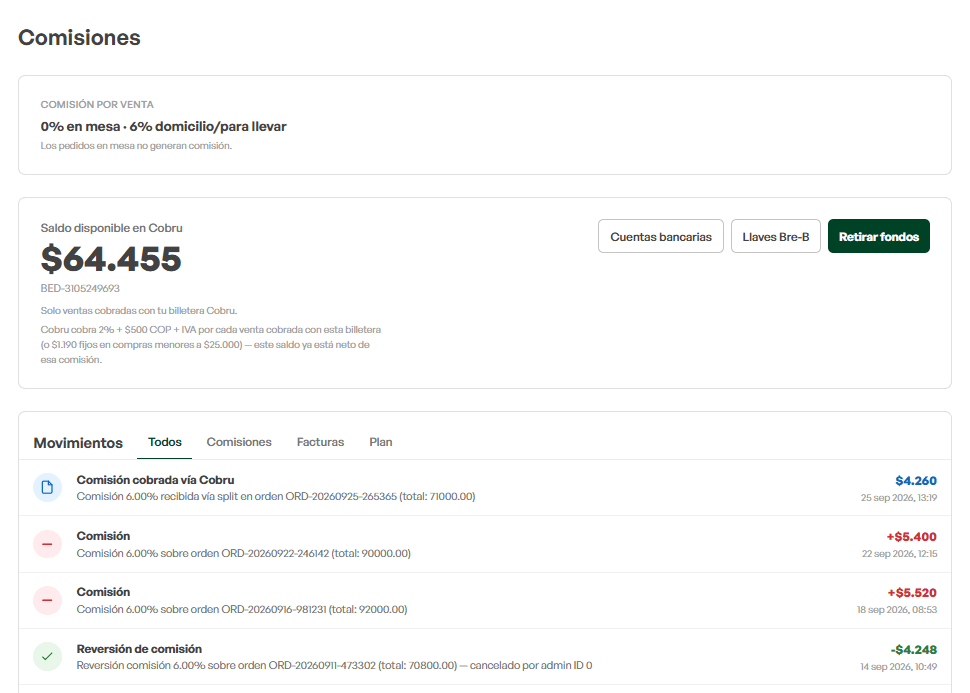Click the $4.260 commission amount

click(x=916, y=481)
